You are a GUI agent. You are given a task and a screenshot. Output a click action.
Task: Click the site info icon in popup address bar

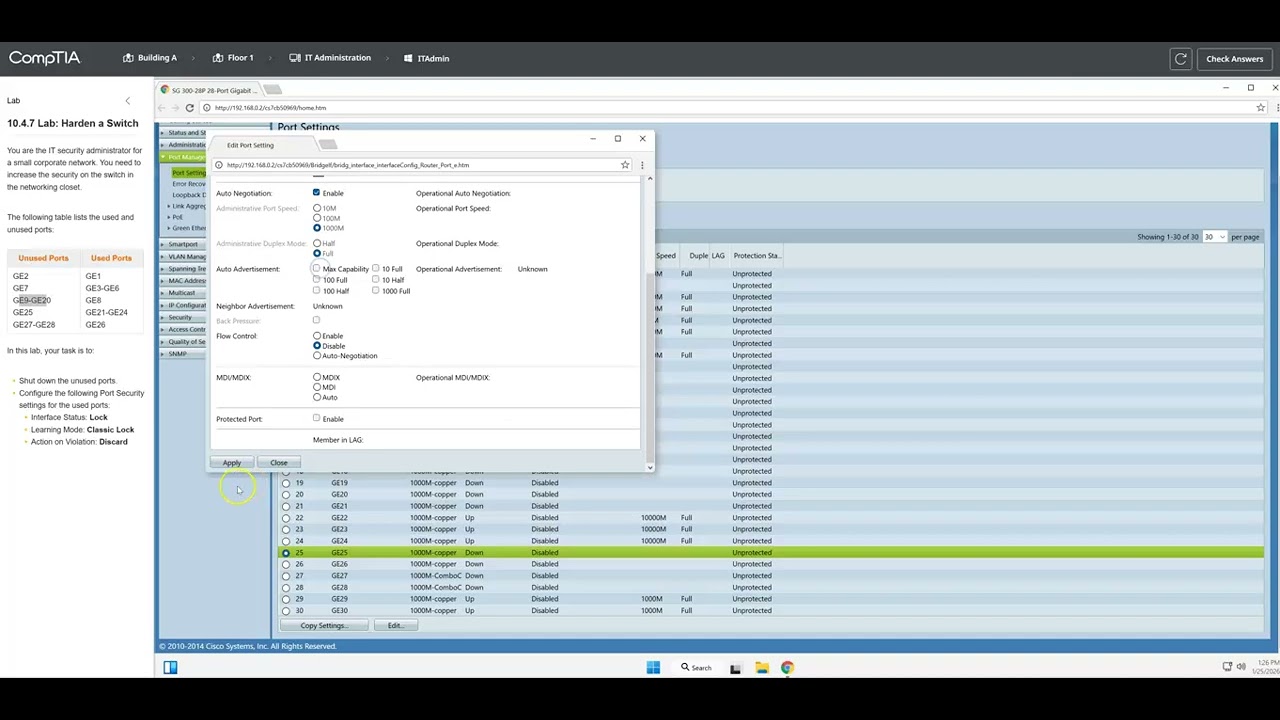[219, 165]
